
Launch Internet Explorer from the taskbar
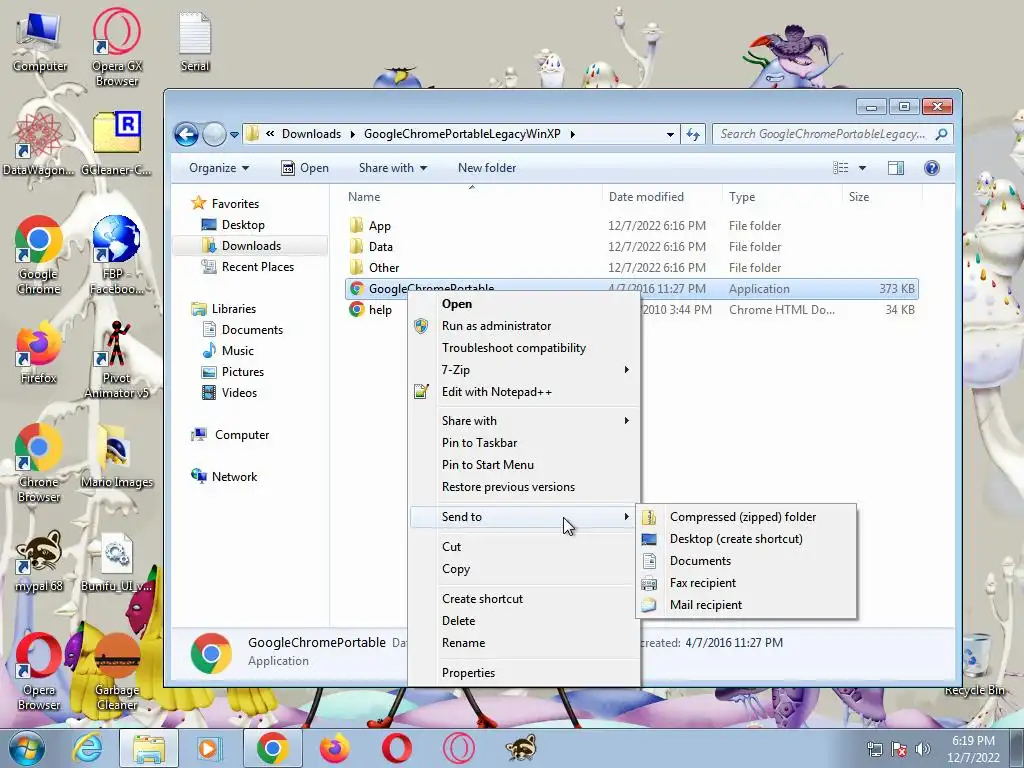click(x=88, y=748)
